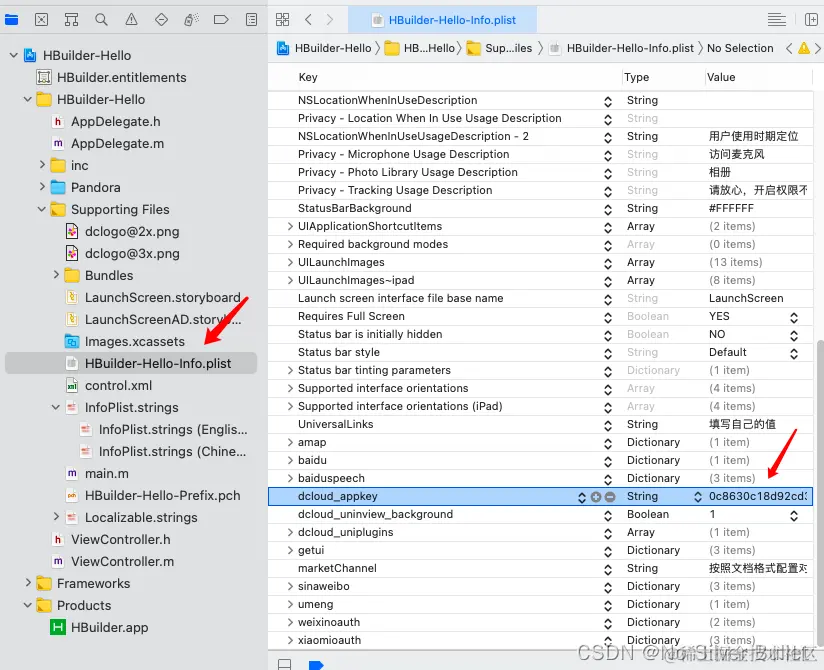This screenshot has width=824, height=670.
Task: Click the yellow warning icon in jump bar
Action: point(804,48)
